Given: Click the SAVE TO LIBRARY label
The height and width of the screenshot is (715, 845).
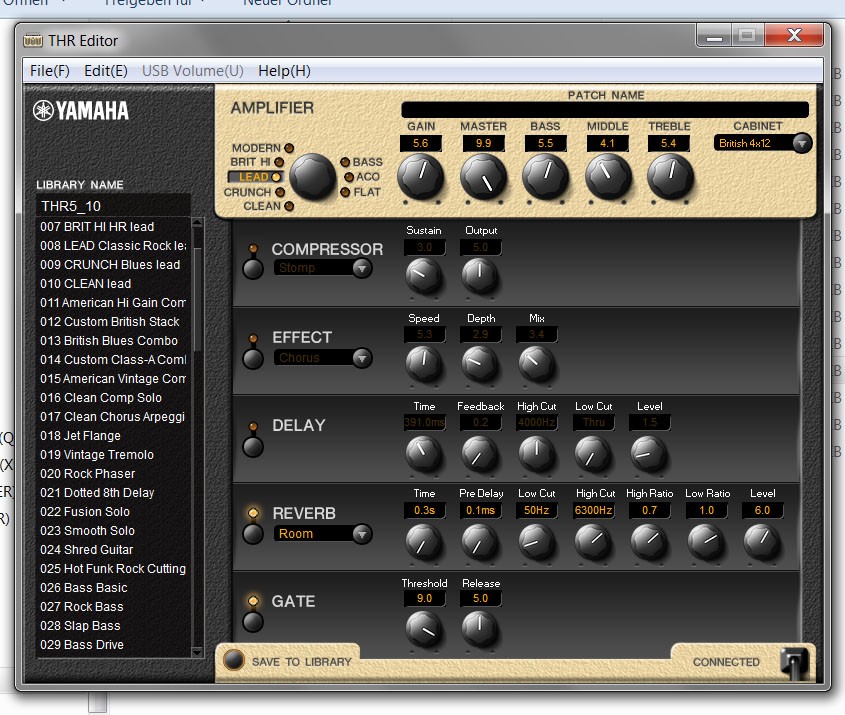Looking at the screenshot, I should (302, 662).
